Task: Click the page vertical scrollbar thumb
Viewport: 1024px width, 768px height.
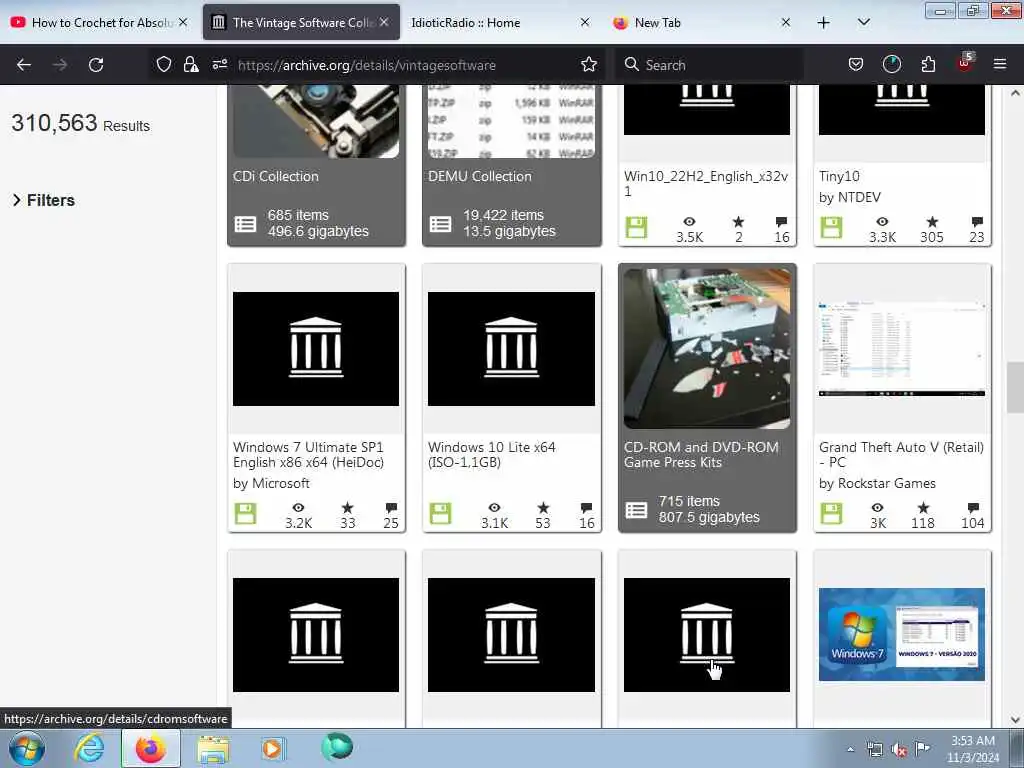Action: click(x=1015, y=387)
